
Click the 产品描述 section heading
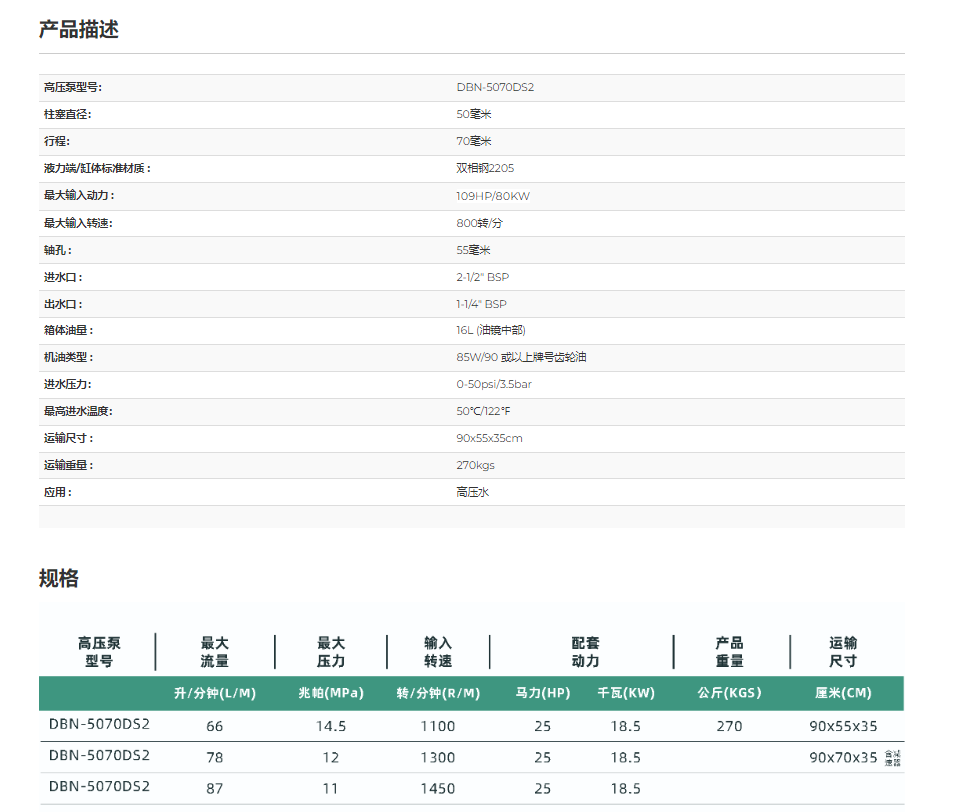[79, 29]
